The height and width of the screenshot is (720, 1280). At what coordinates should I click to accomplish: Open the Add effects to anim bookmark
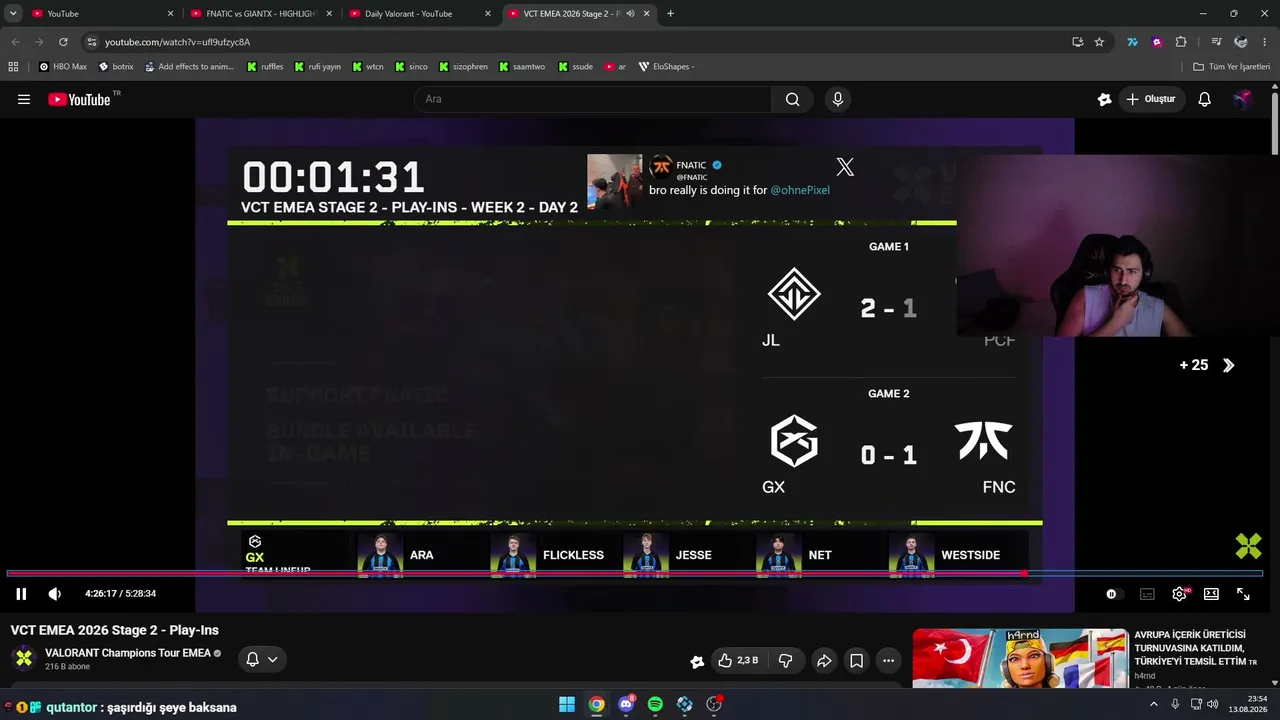pos(189,67)
